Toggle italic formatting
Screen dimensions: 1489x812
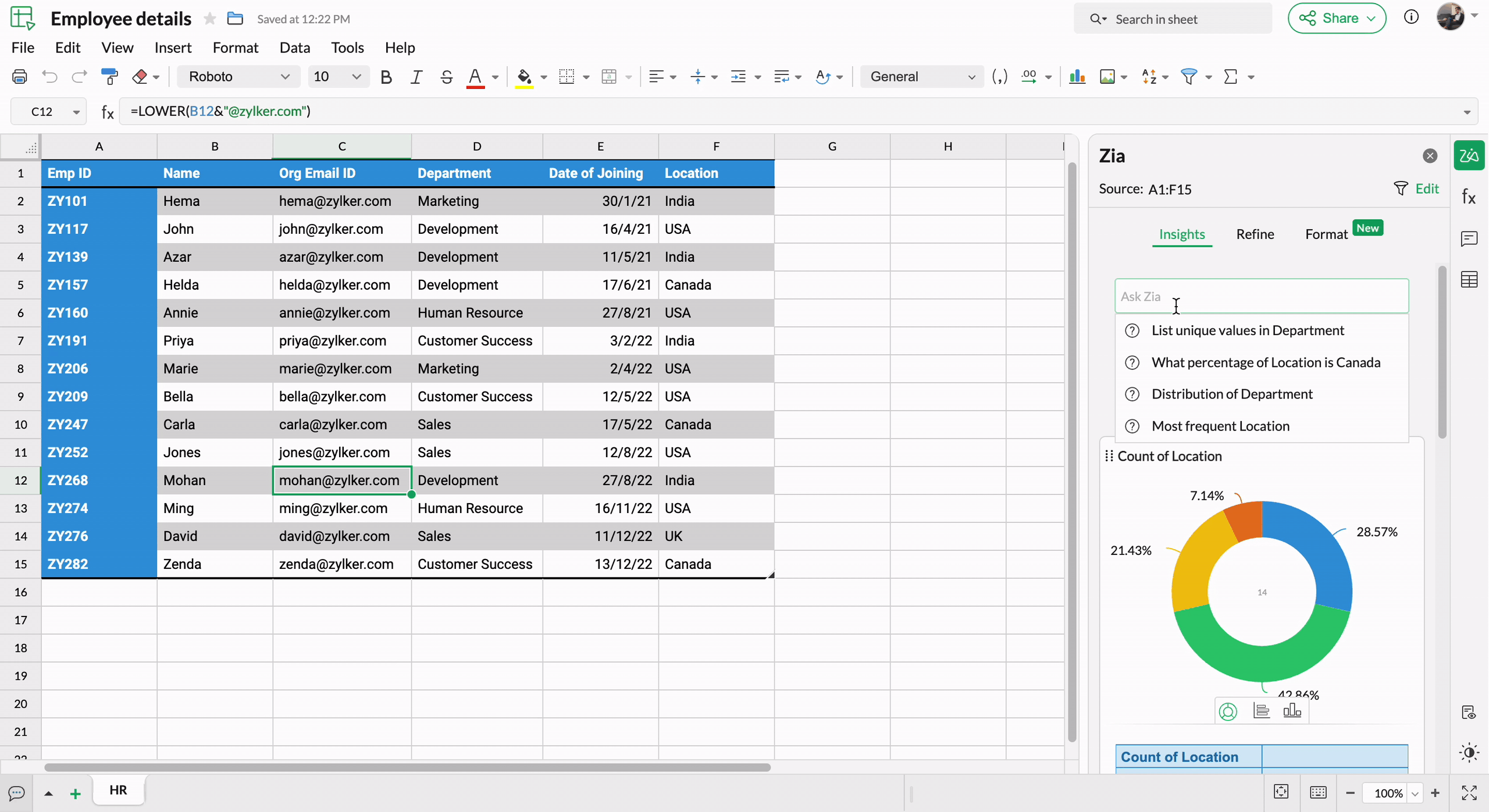pos(416,77)
